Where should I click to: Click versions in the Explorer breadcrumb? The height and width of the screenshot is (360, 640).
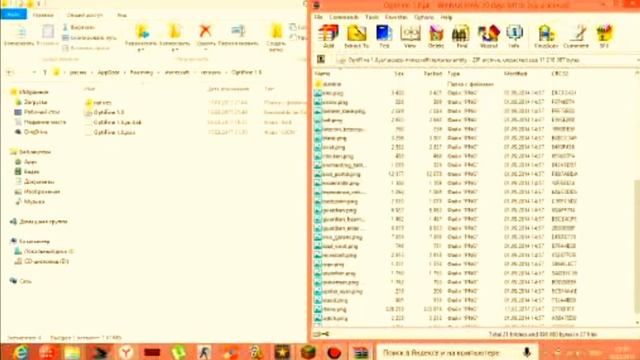coord(211,72)
